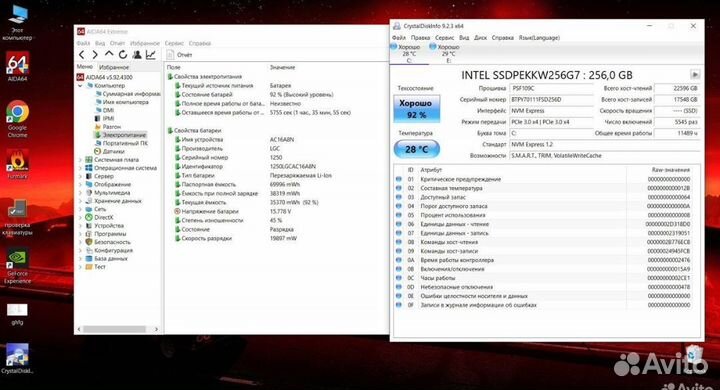Image resolution: width=720 pixels, height=390 pixels.
Task: Expand the DirectX tree node
Action: click(80, 218)
